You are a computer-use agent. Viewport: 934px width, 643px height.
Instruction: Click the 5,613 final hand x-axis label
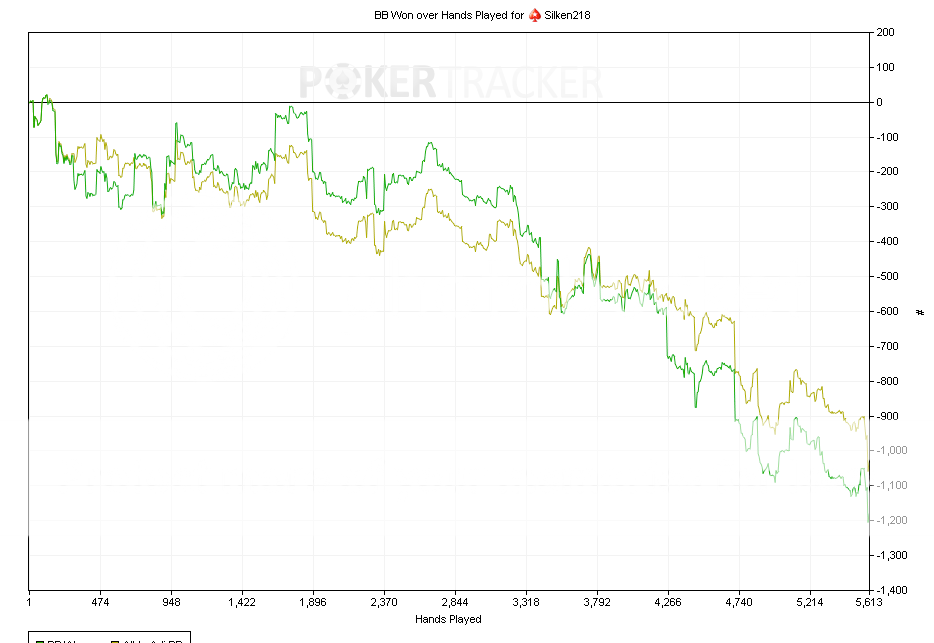point(868,603)
